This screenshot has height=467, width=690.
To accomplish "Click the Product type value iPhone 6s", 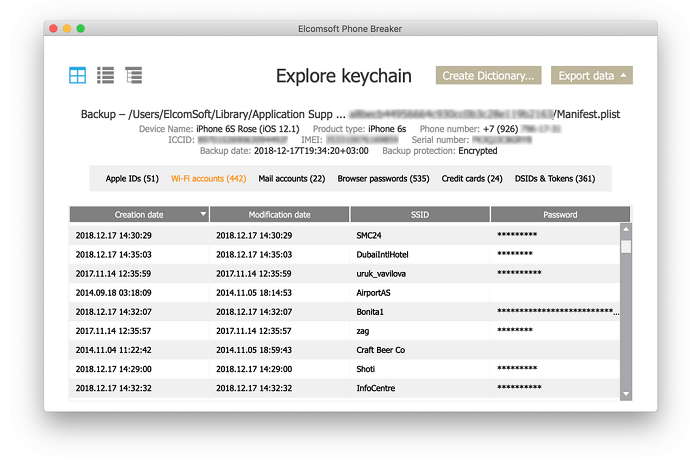I will (387, 129).
